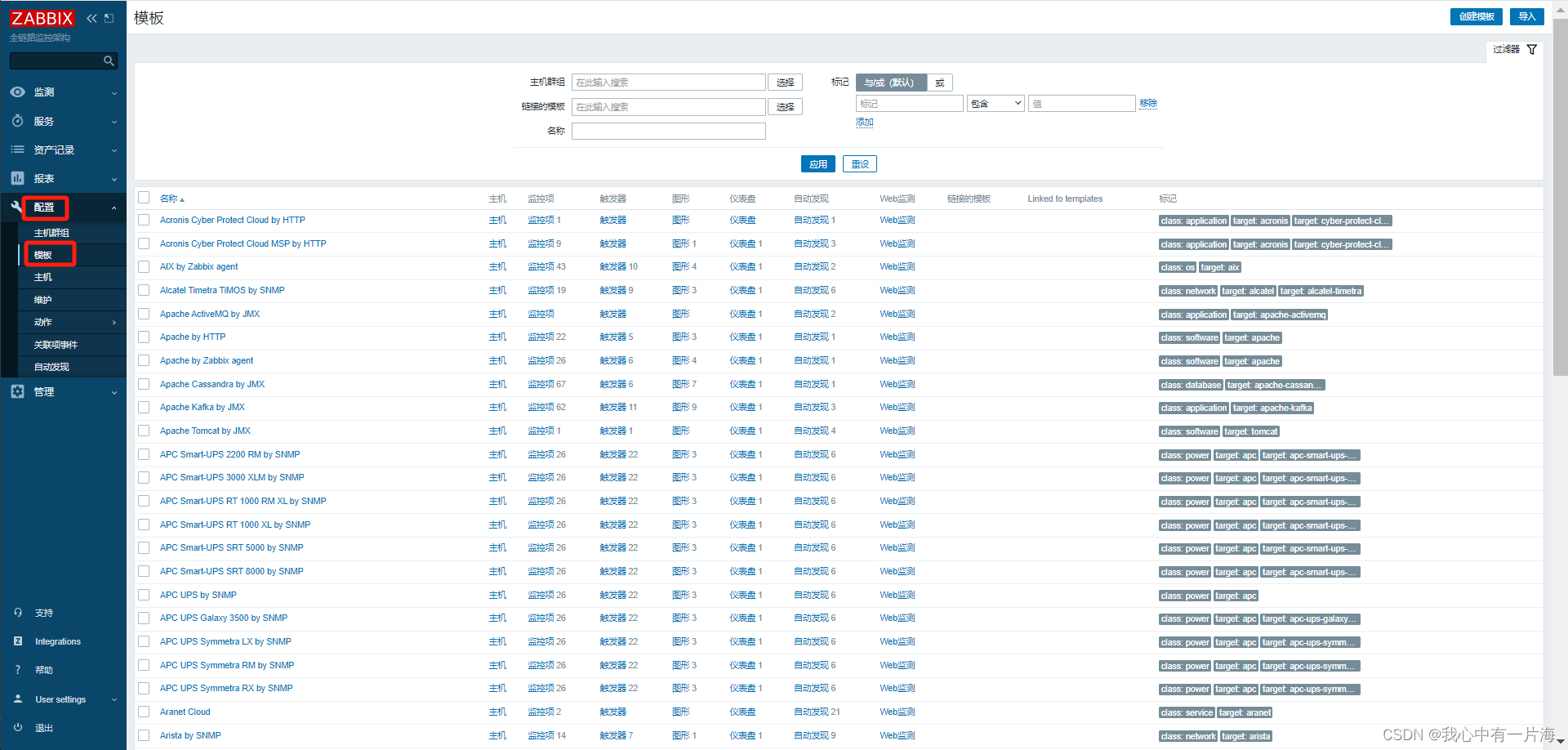Click the chart icon for 报表
The image size is (1568, 750).
click(17, 178)
